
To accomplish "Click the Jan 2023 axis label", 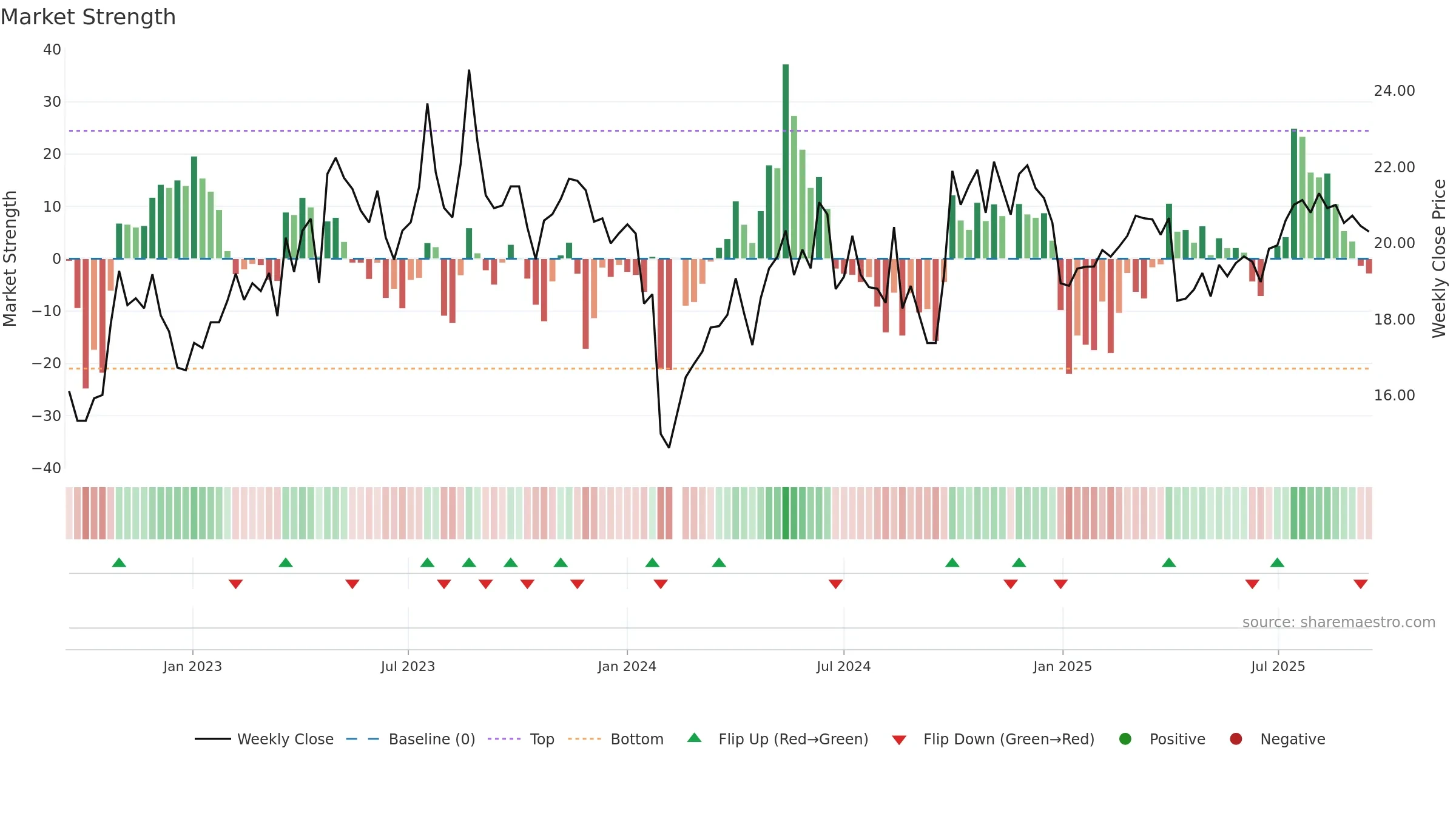I will coord(192,666).
